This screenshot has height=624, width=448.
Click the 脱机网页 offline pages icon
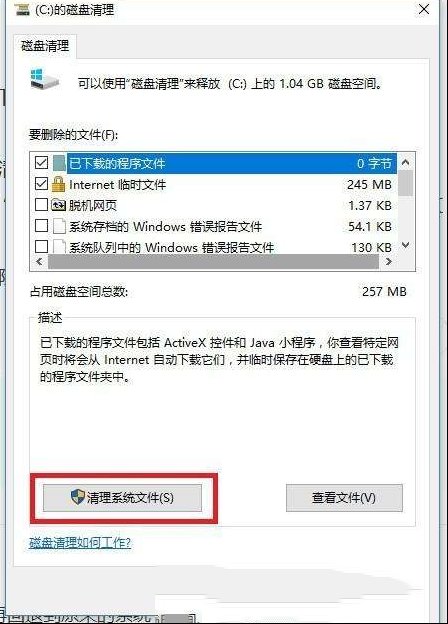58,205
